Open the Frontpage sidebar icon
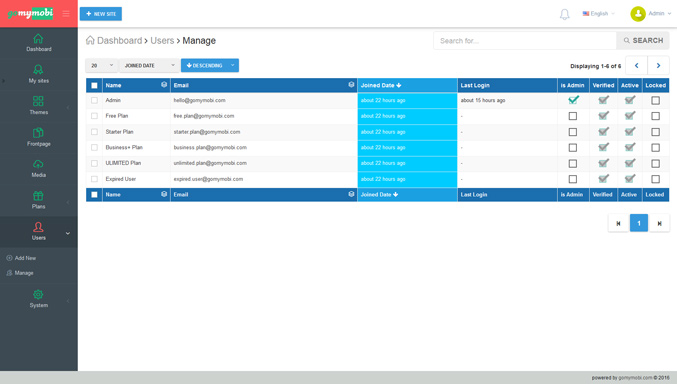Viewport: 677px width, 384px height. [38, 133]
